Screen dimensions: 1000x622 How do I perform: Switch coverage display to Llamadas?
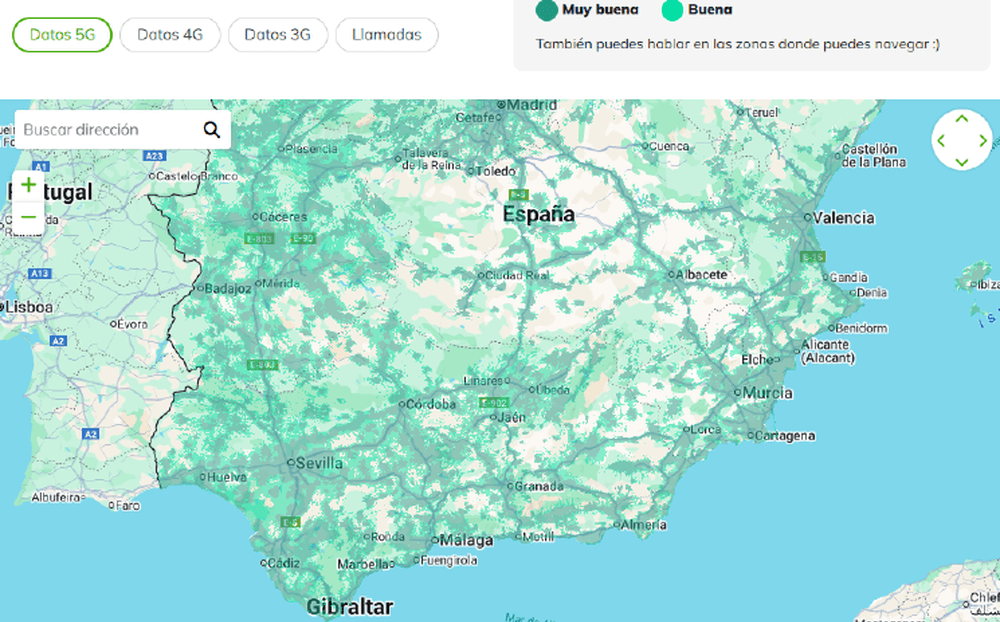coord(386,33)
